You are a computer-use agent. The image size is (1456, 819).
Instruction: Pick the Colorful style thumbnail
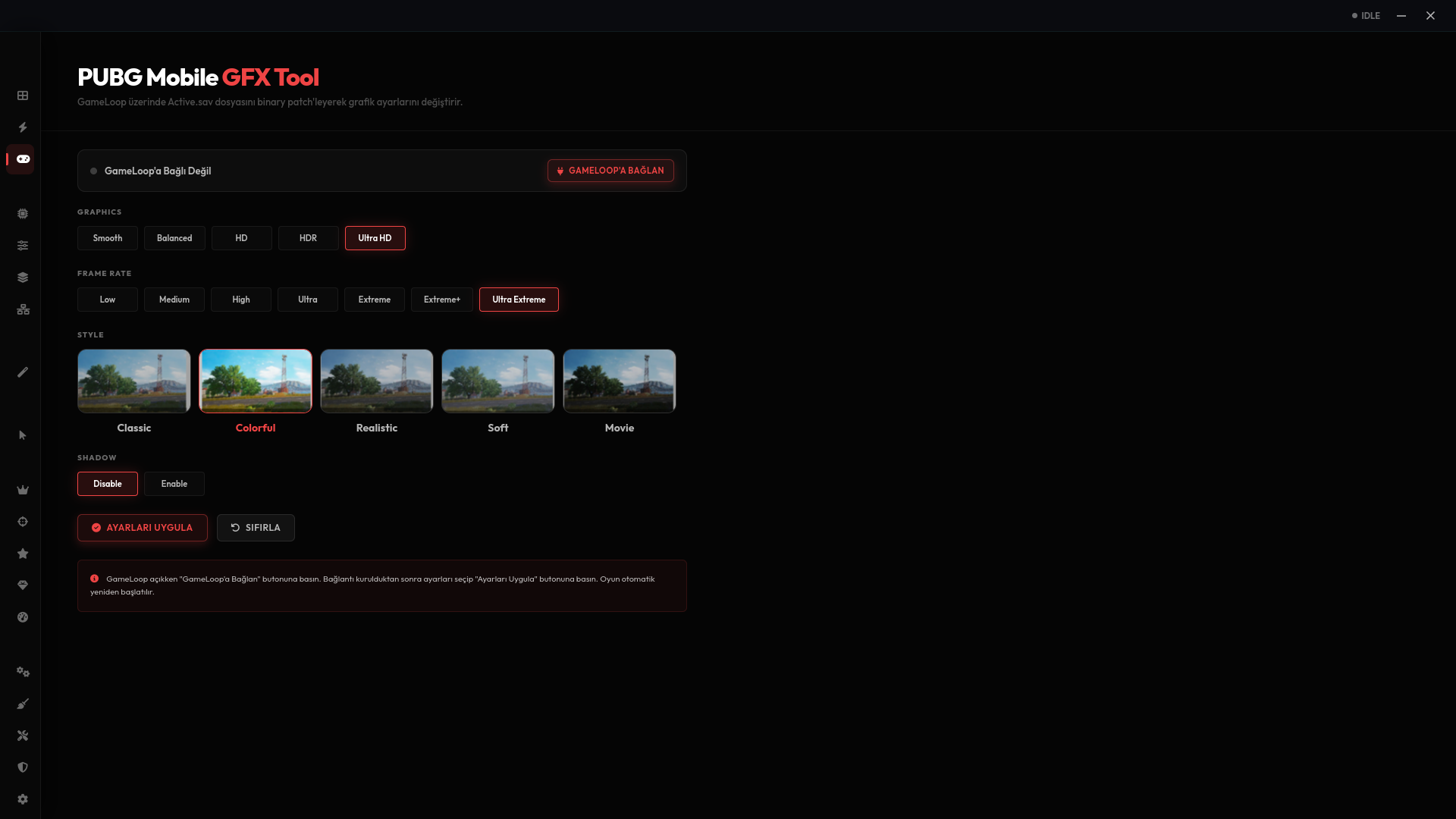pos(256,381)
